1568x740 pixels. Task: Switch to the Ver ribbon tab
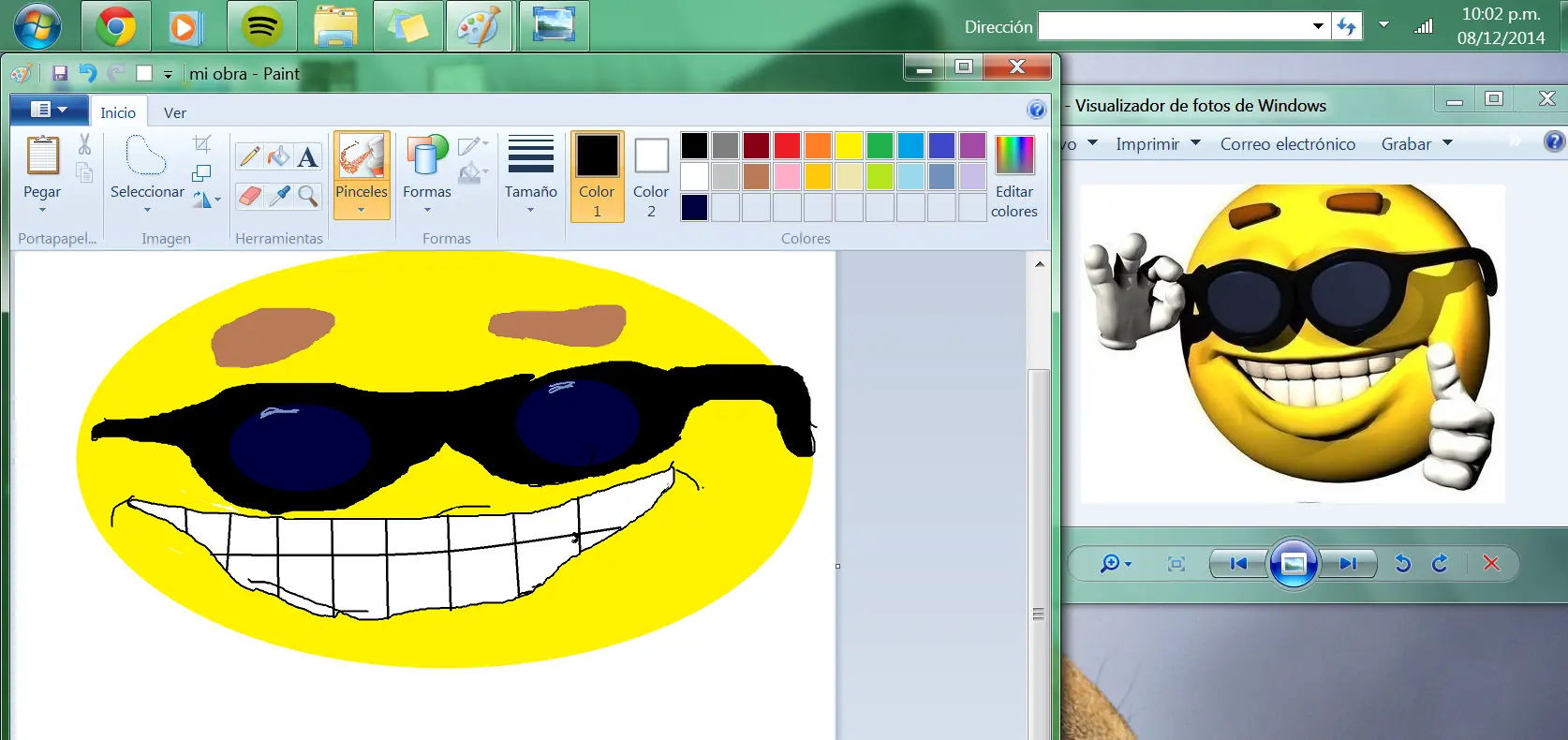175,112
